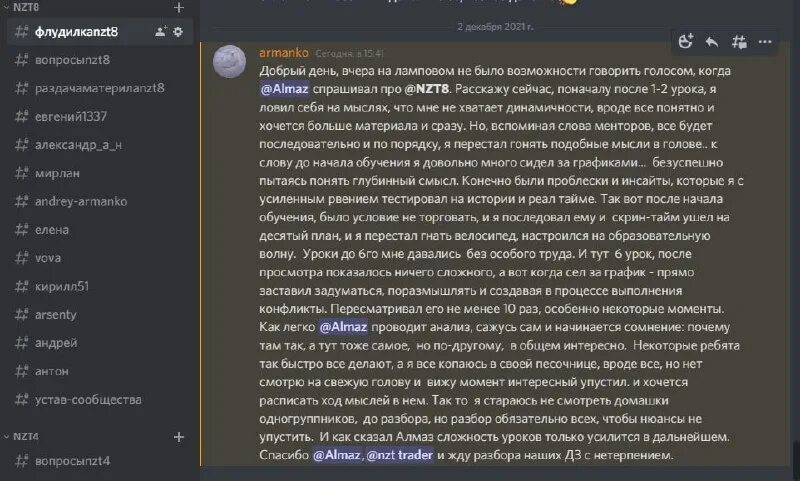Add a reaction to armanko's message
800x481 pixels.
(685, 42)
